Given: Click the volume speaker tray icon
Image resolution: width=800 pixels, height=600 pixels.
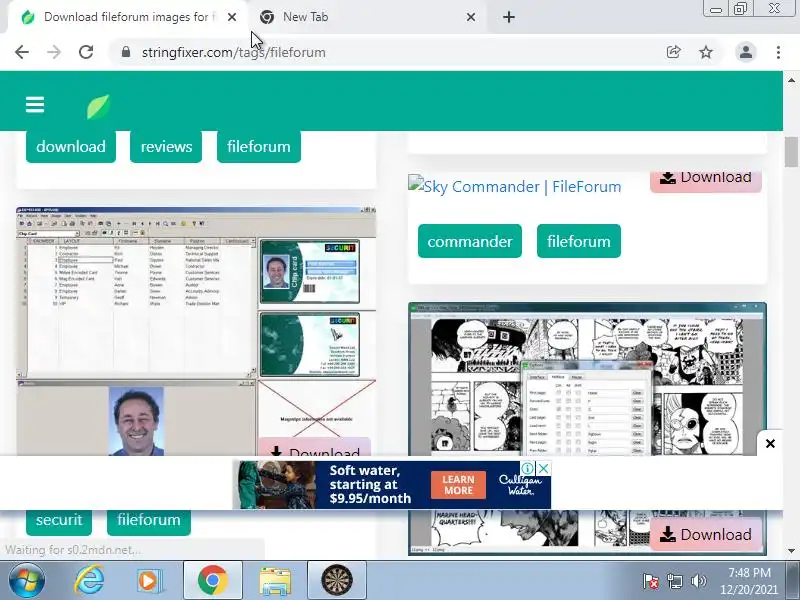Looking at the screenshot, I should pos(698,581).
